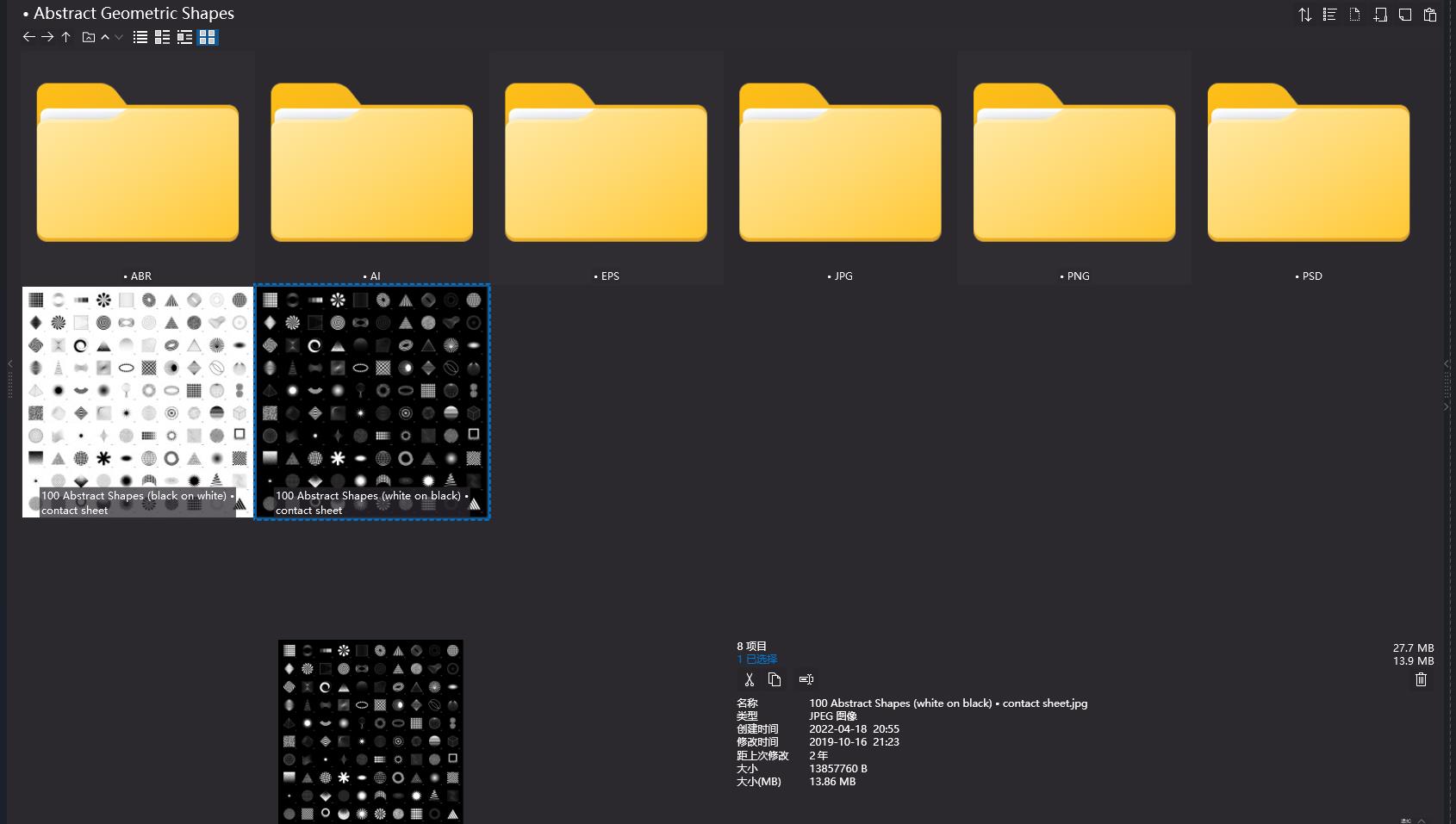This screenshot has height=824, width=1456.
Task: Switch to plain list view
Action: pos(140,37)
